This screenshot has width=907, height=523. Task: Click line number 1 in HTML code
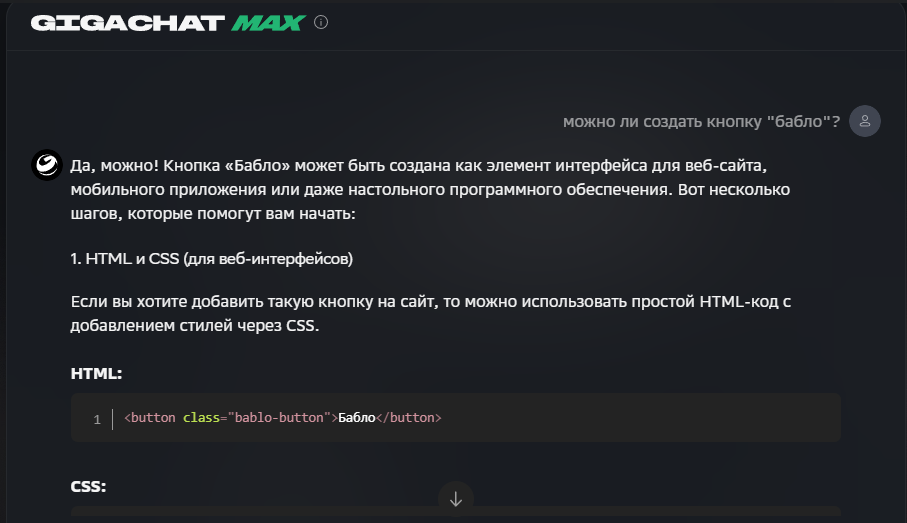click(97, 419)
